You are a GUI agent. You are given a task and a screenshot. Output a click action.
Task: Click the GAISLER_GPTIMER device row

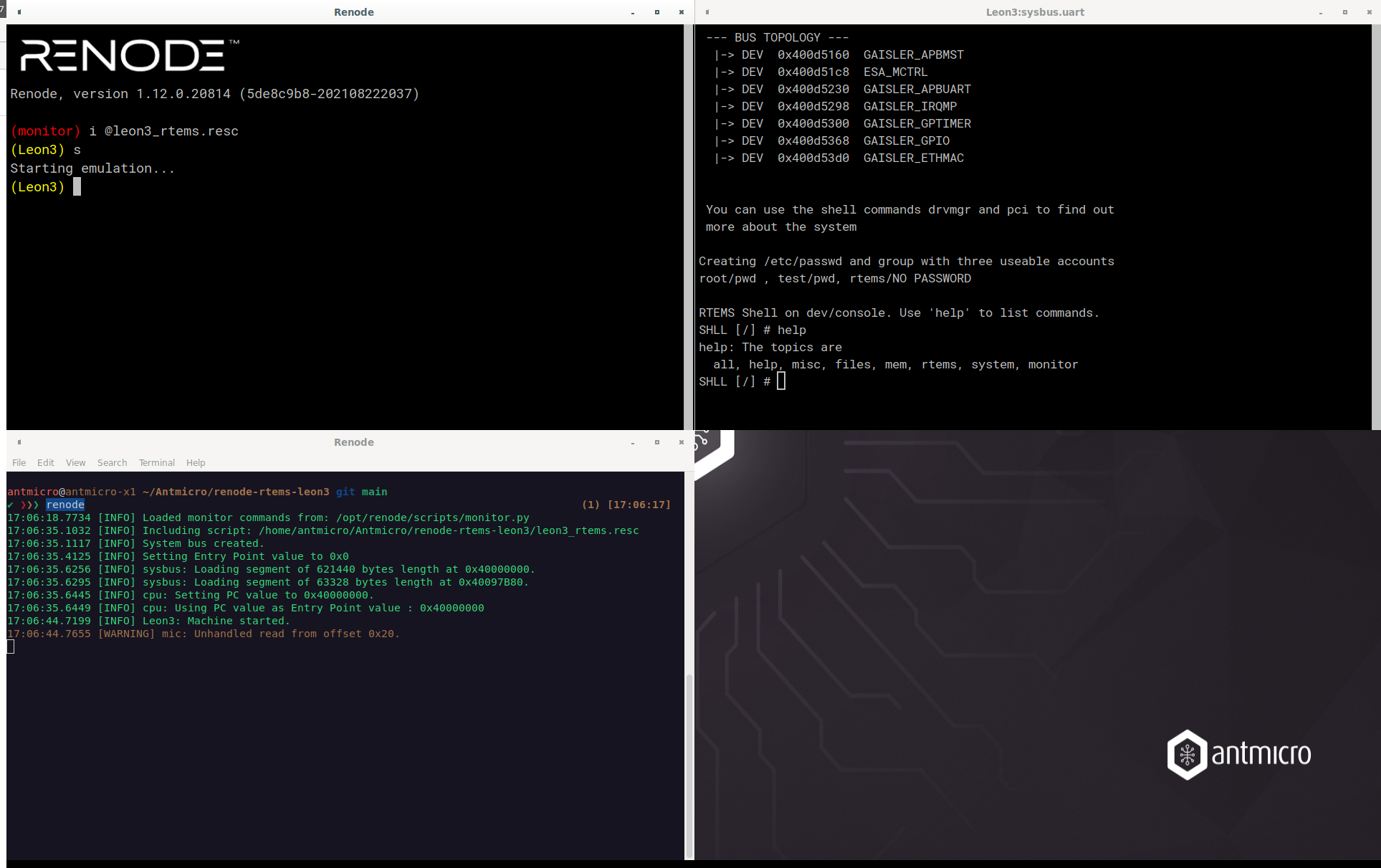(x=842, y=124)
